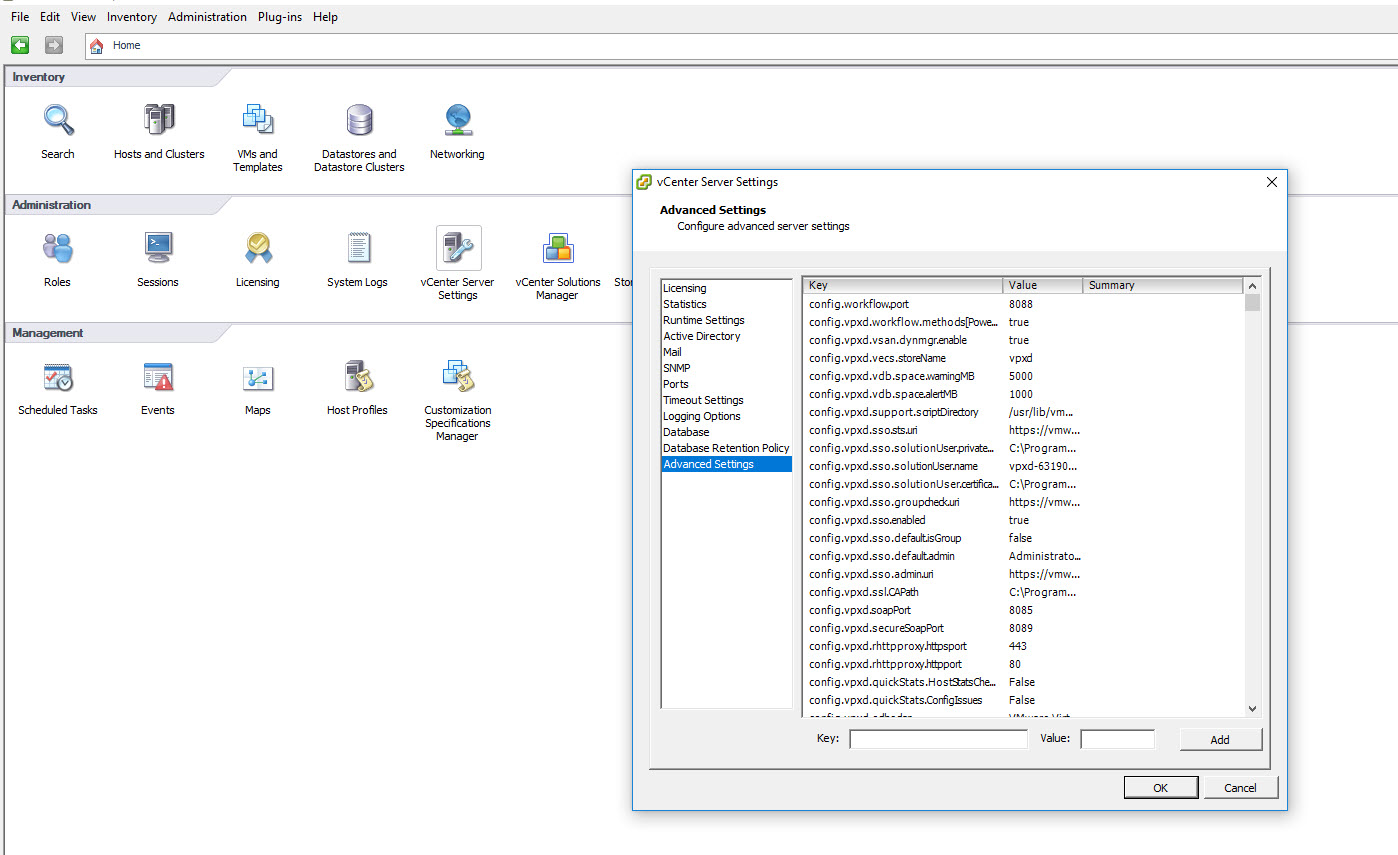Image resolution: width=1398 pixels, height=855 pixels.
Task: Click OK in vCenter Server Settings
Action: tap(1160, 788)
